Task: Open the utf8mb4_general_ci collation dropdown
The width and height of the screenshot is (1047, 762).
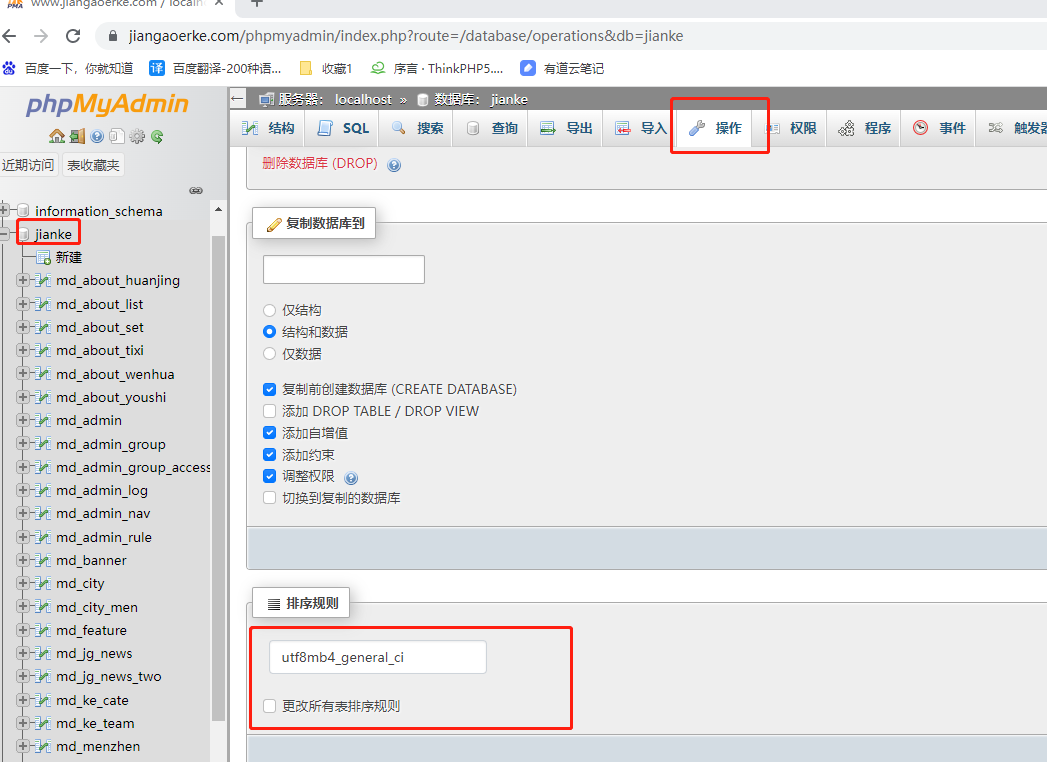Action: pyautogui.click(x=377, y=657)
